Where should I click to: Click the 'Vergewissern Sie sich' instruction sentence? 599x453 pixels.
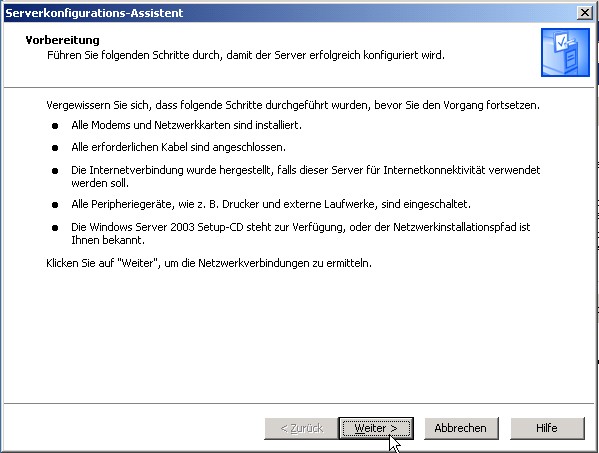point(293,105)
